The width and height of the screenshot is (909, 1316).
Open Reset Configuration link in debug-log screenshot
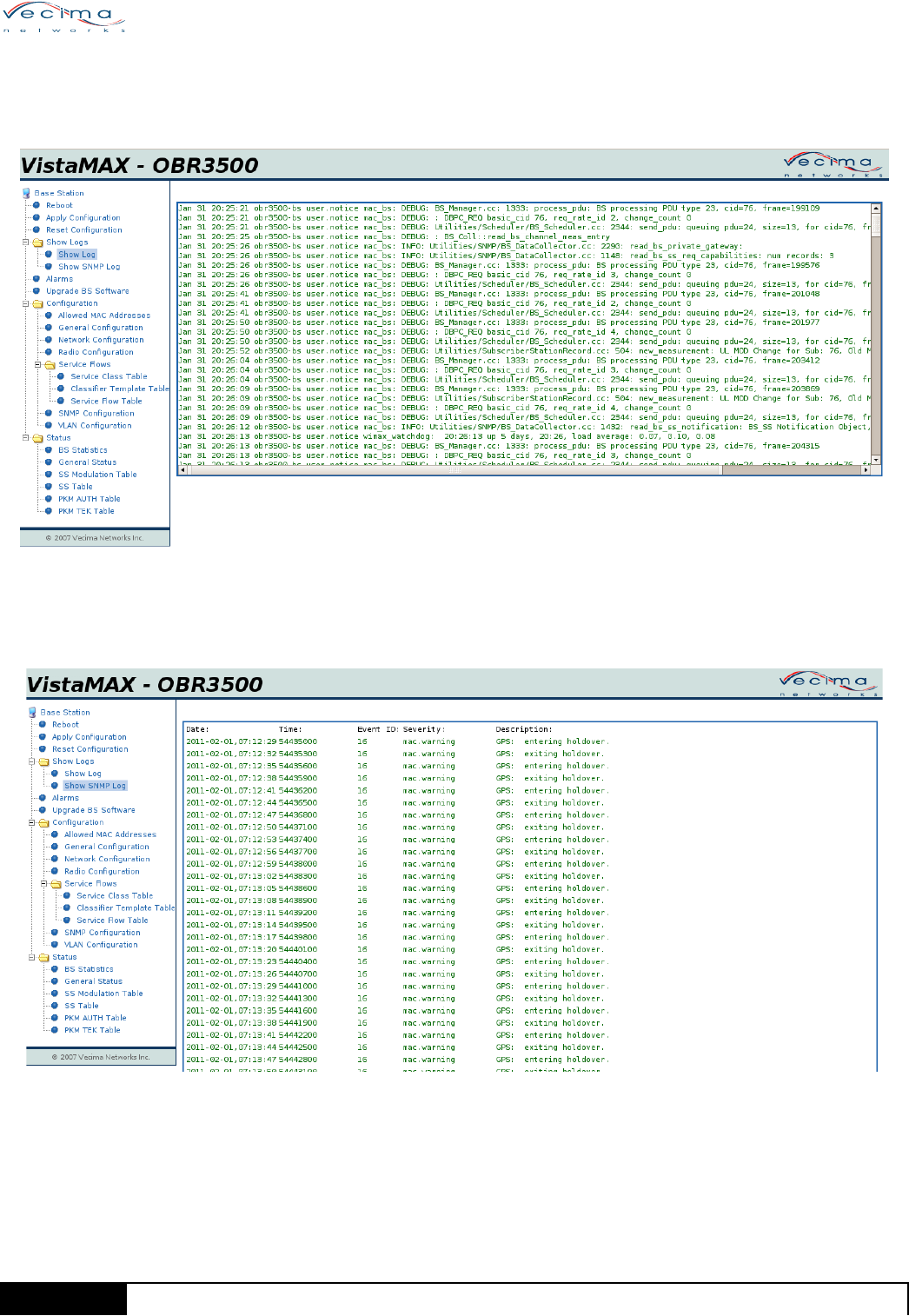tap(84, 230)
